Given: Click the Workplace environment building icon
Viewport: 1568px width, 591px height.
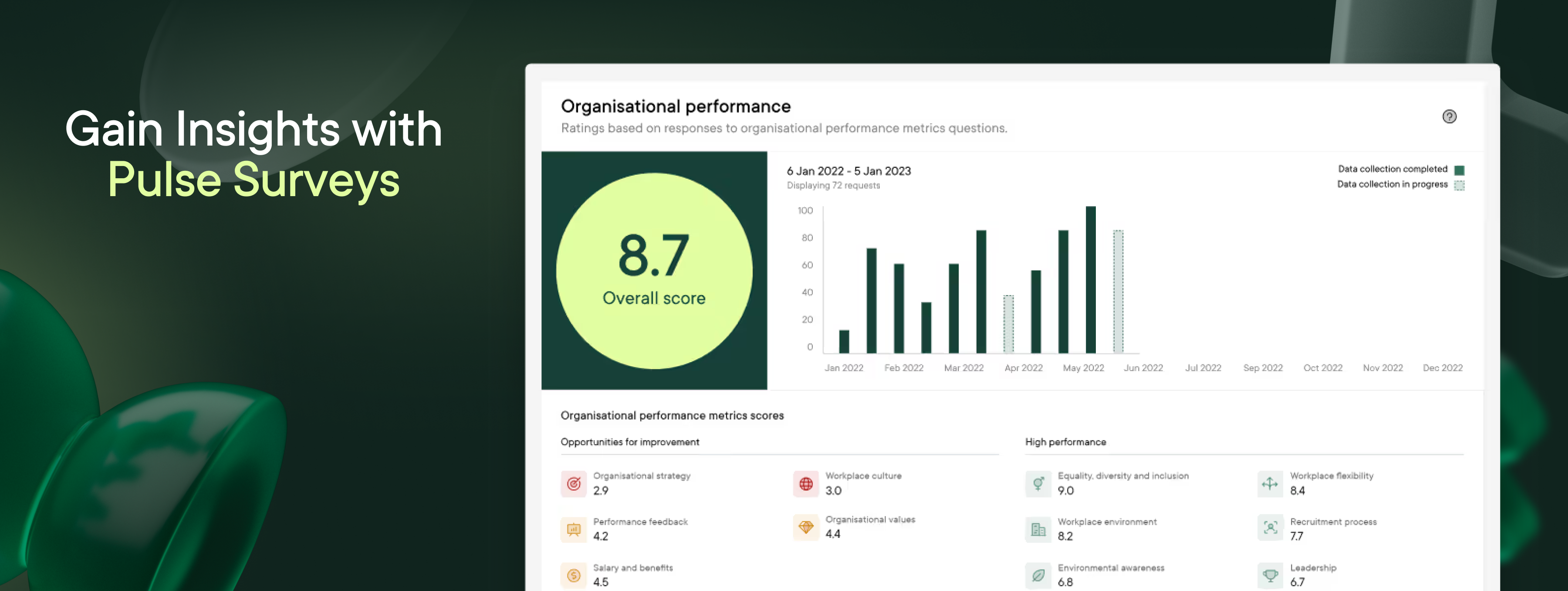Looking at the screenshot, I should 1038,530.
